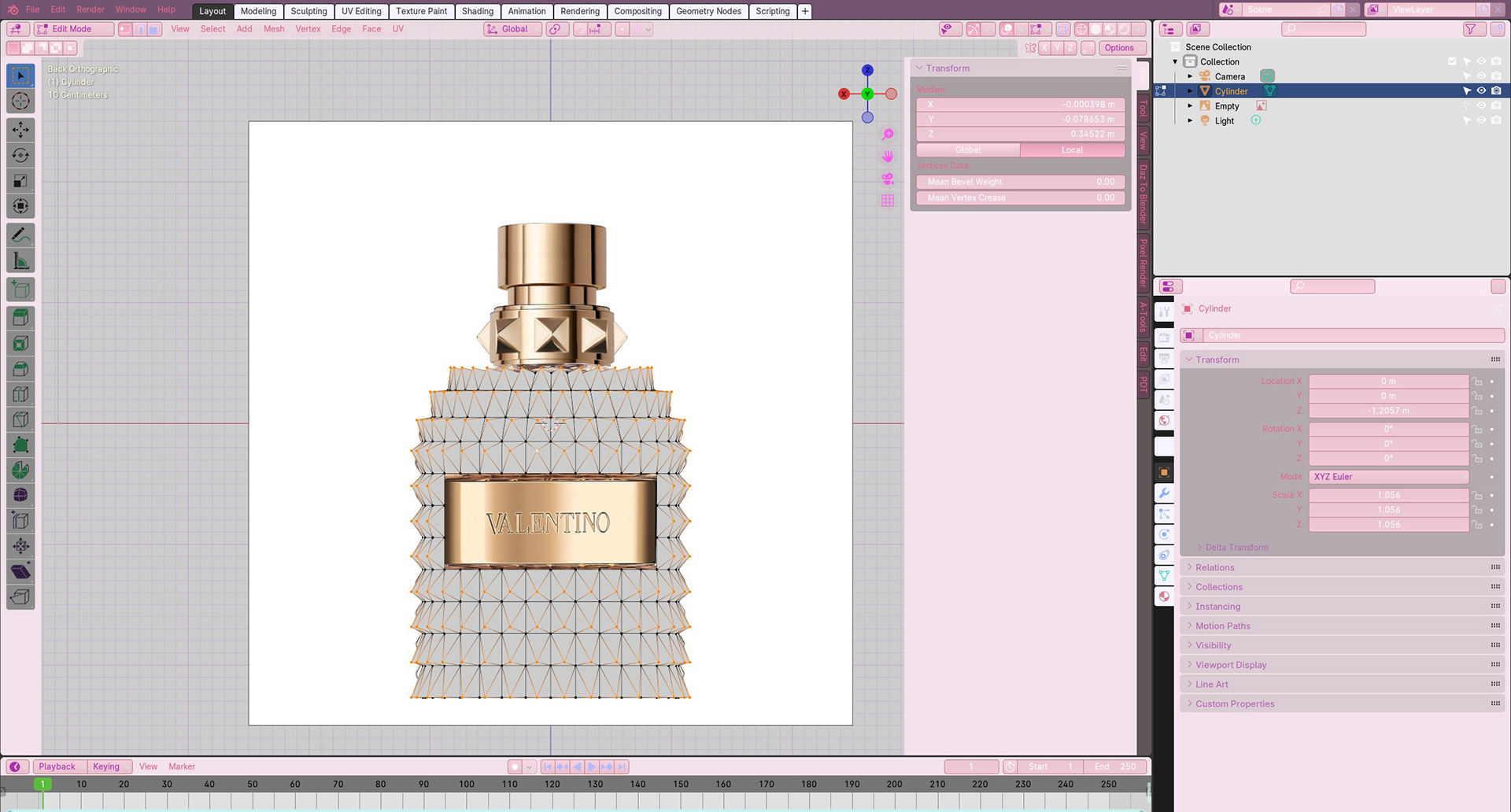This screenshot has height=812, width=1511.
Task: Activate the Rotate tool
Action: (20, 156)
